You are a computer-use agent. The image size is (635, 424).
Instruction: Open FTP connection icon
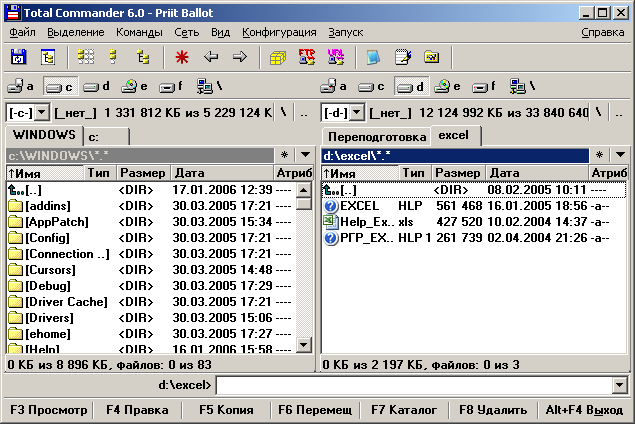click(307, 57)
